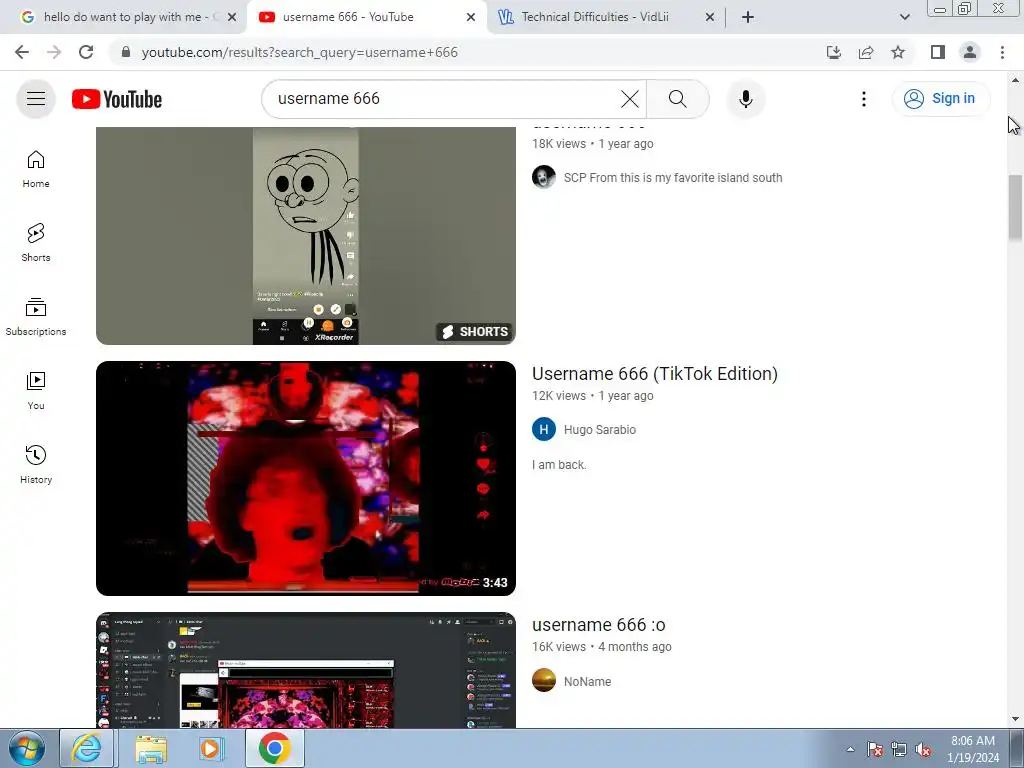This screenshot has height=768, width=1024.
Task: Visit Hugo Sarabio channel name
Action: 600,430
